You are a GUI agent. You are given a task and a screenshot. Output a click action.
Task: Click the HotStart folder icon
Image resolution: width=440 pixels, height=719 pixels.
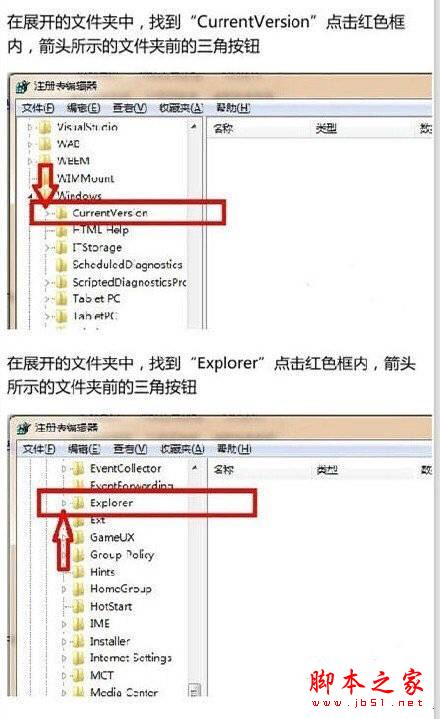tap(79, 606)
